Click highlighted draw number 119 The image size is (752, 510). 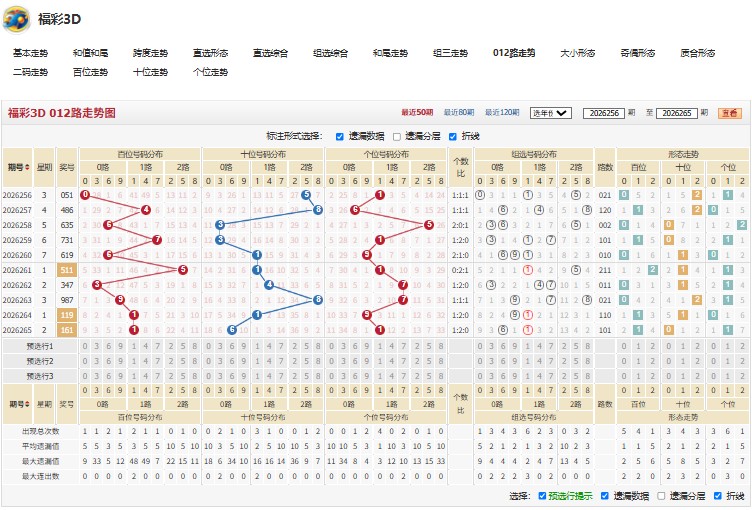(67, 315)
